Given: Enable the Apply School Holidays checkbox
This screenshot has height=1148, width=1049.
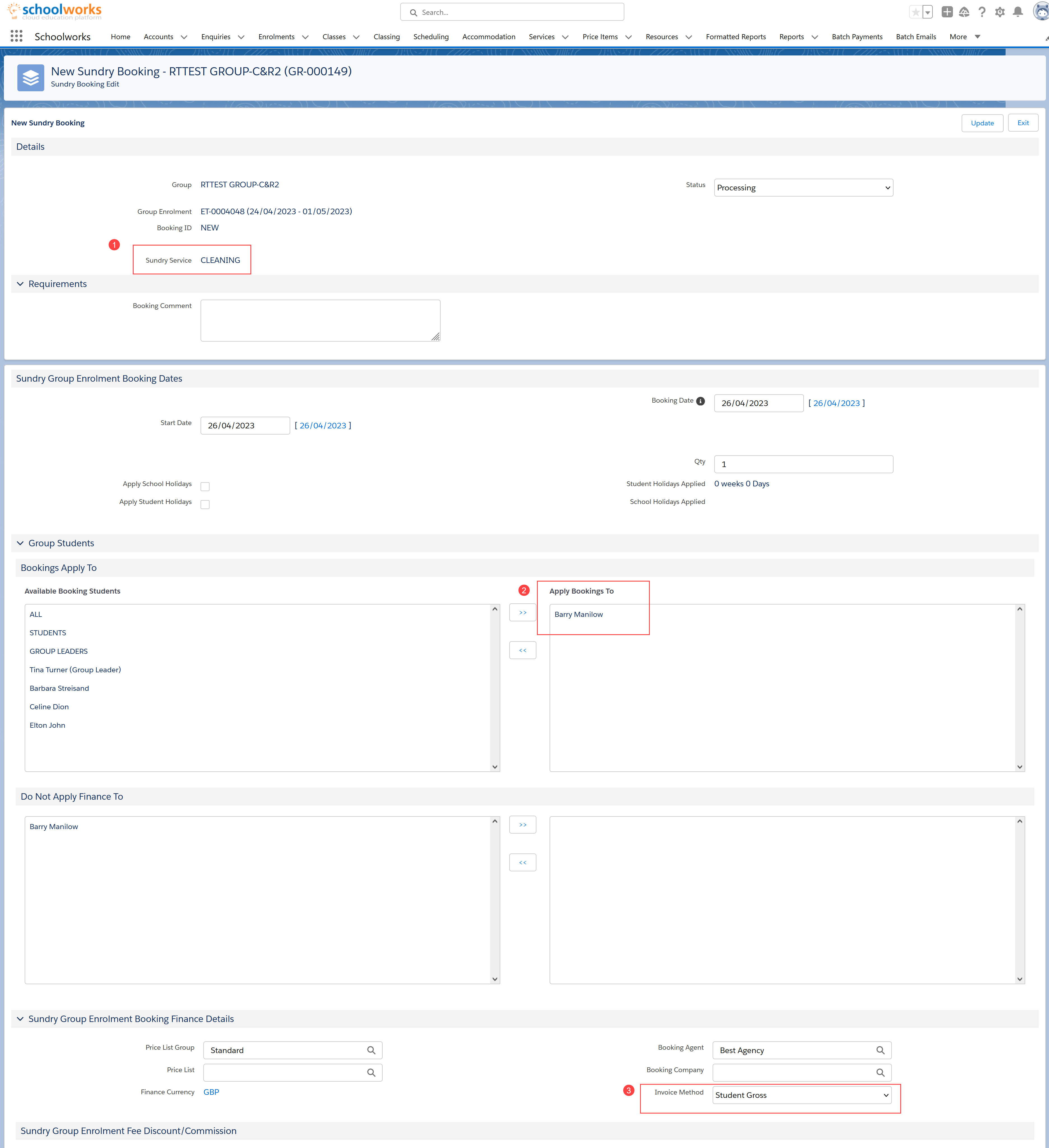Looking at the screenshot, I should [205, 486].
